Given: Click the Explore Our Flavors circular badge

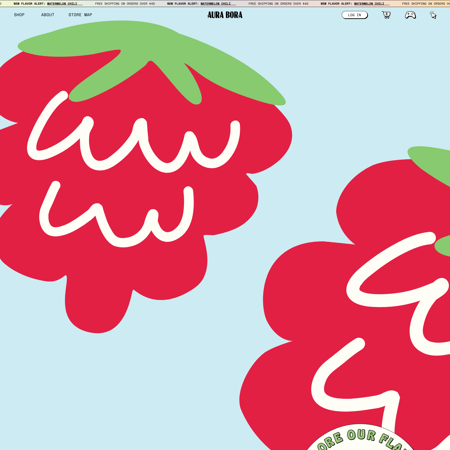Looking at the screenshot, I should coord(360,438).
